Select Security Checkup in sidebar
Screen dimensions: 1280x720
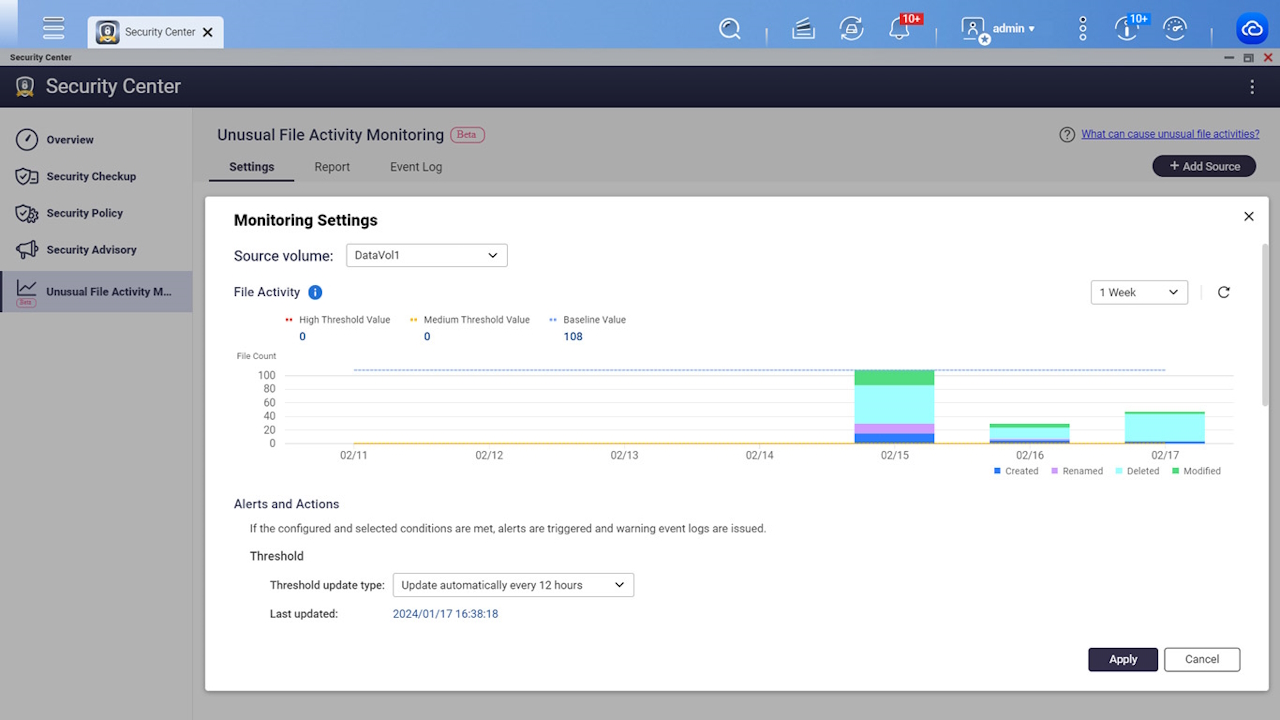click(91, 176)
